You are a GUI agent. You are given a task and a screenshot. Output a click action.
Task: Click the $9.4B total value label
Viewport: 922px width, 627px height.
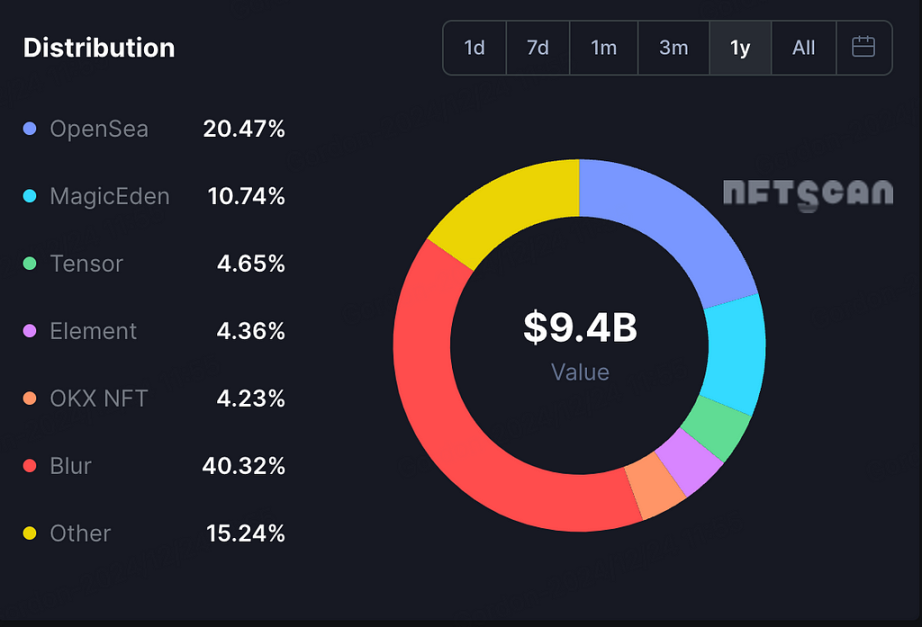pos(580,327)
